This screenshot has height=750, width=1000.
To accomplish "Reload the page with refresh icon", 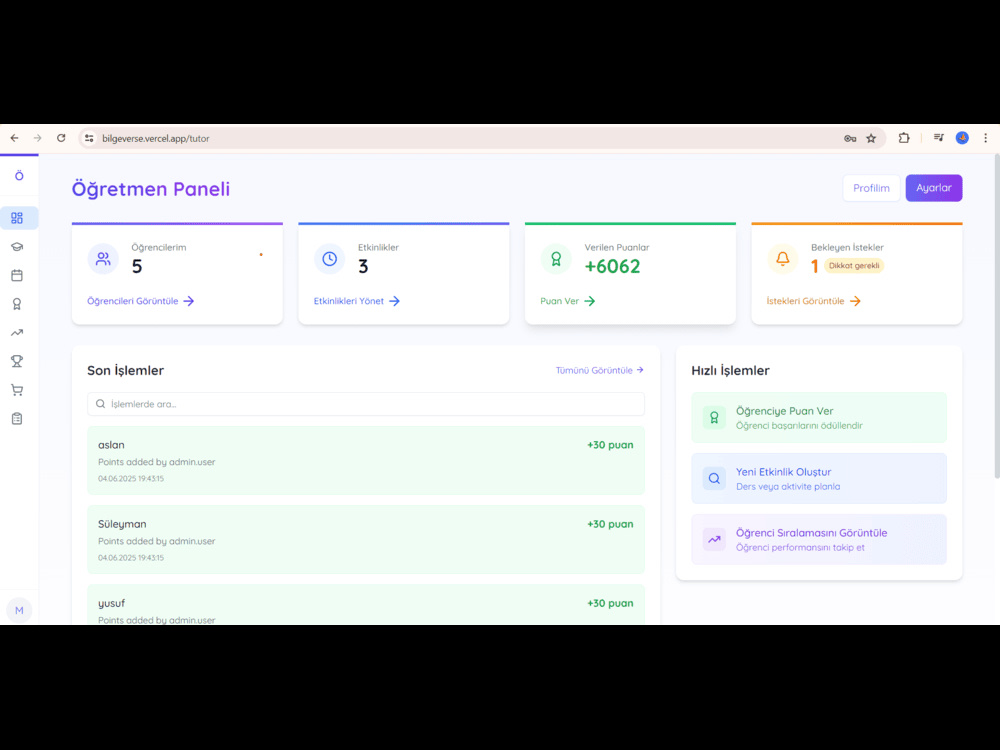I will pos(61,138).
